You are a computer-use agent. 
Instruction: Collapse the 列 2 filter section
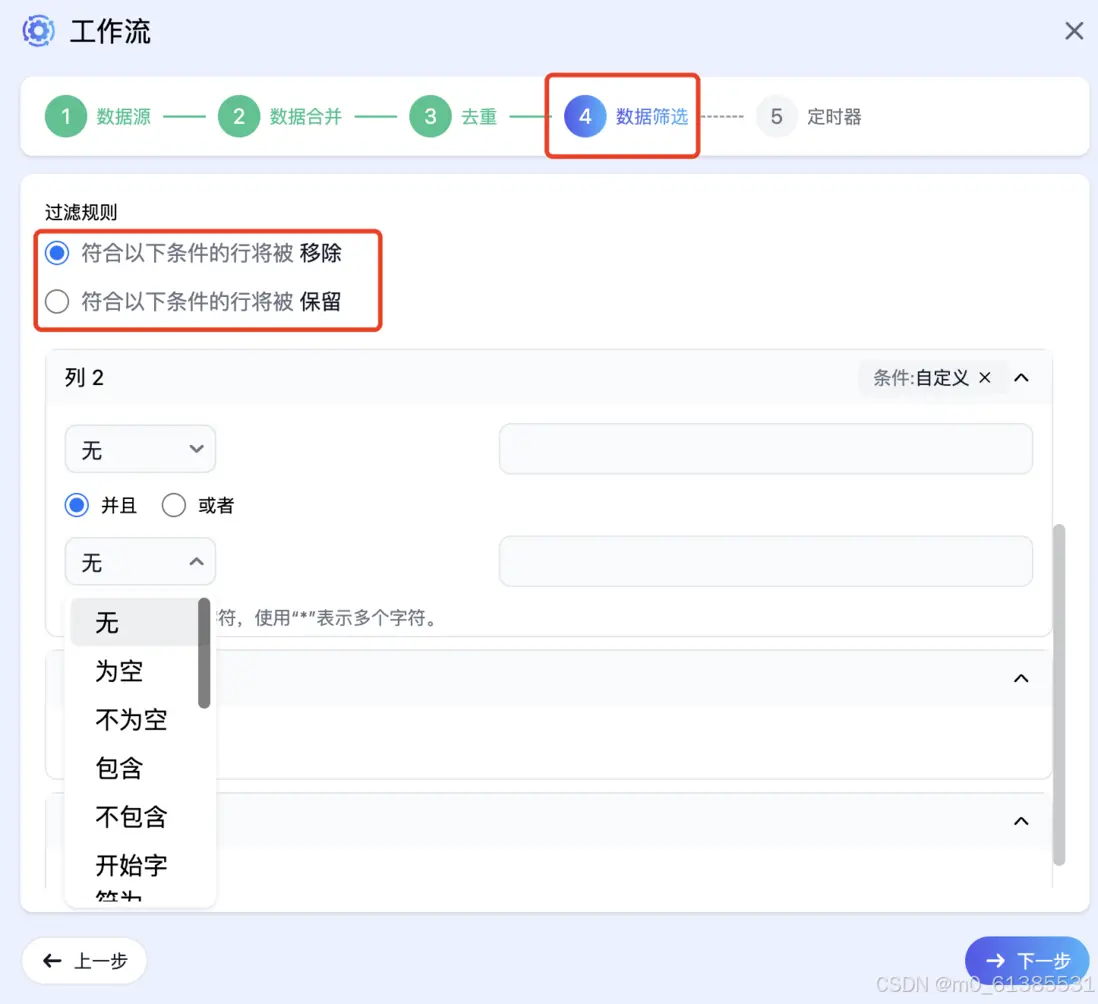1021,377
